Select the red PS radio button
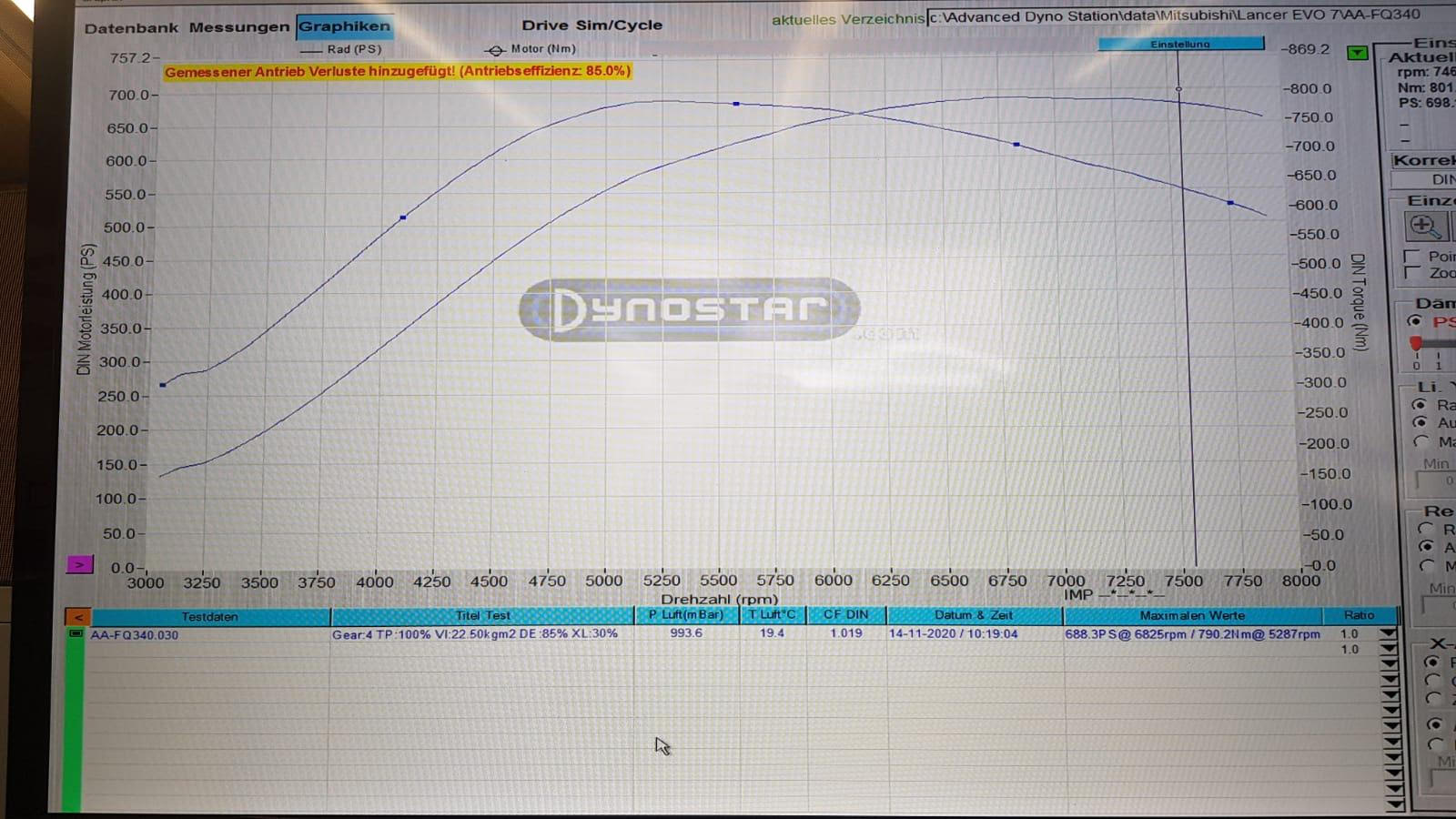The height and width of the screenshot is (819, 1456). [x=1415, y=321]
